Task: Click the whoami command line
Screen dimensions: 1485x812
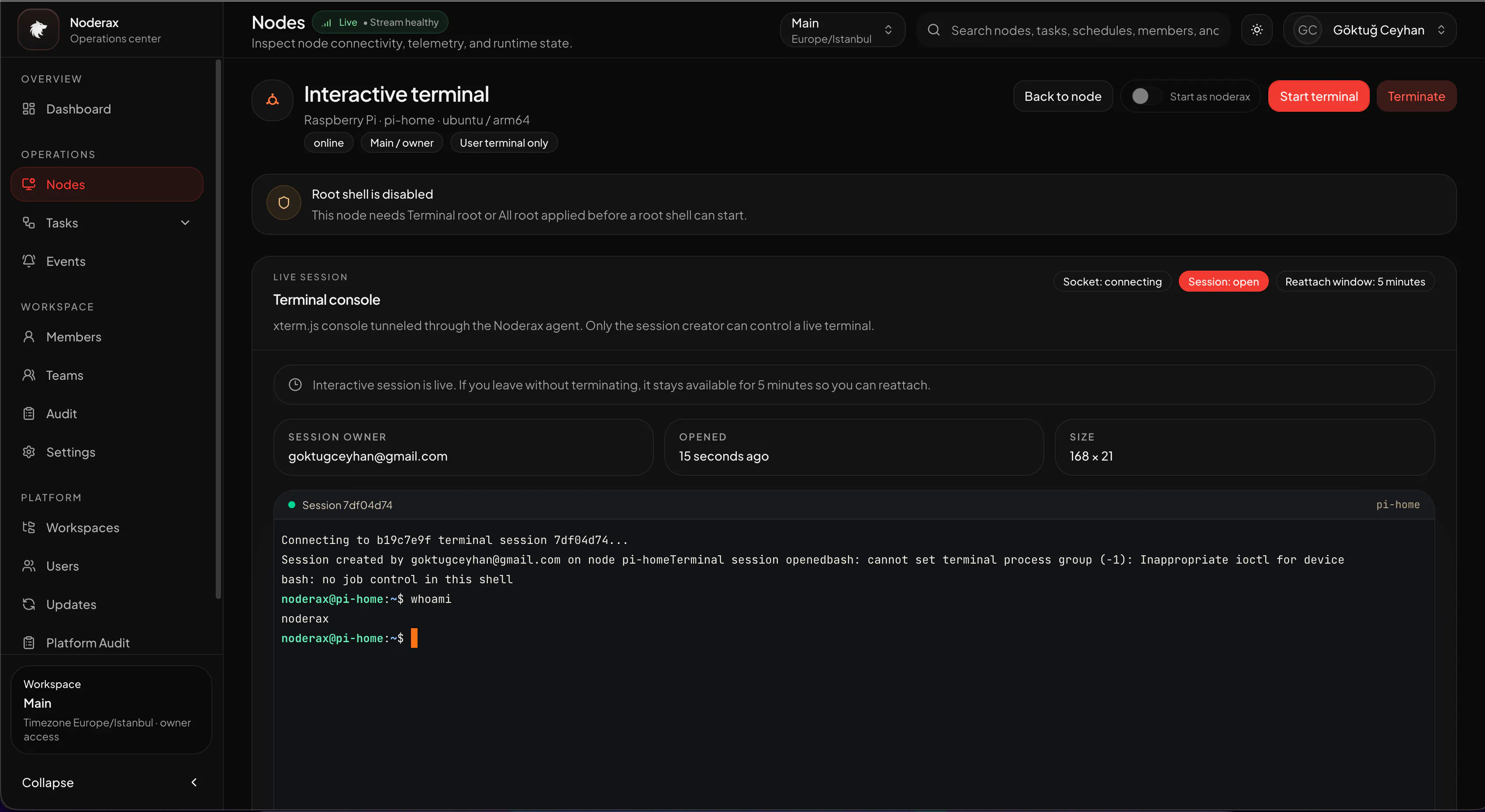Action: pyautogui.click(x=366, y=599)
